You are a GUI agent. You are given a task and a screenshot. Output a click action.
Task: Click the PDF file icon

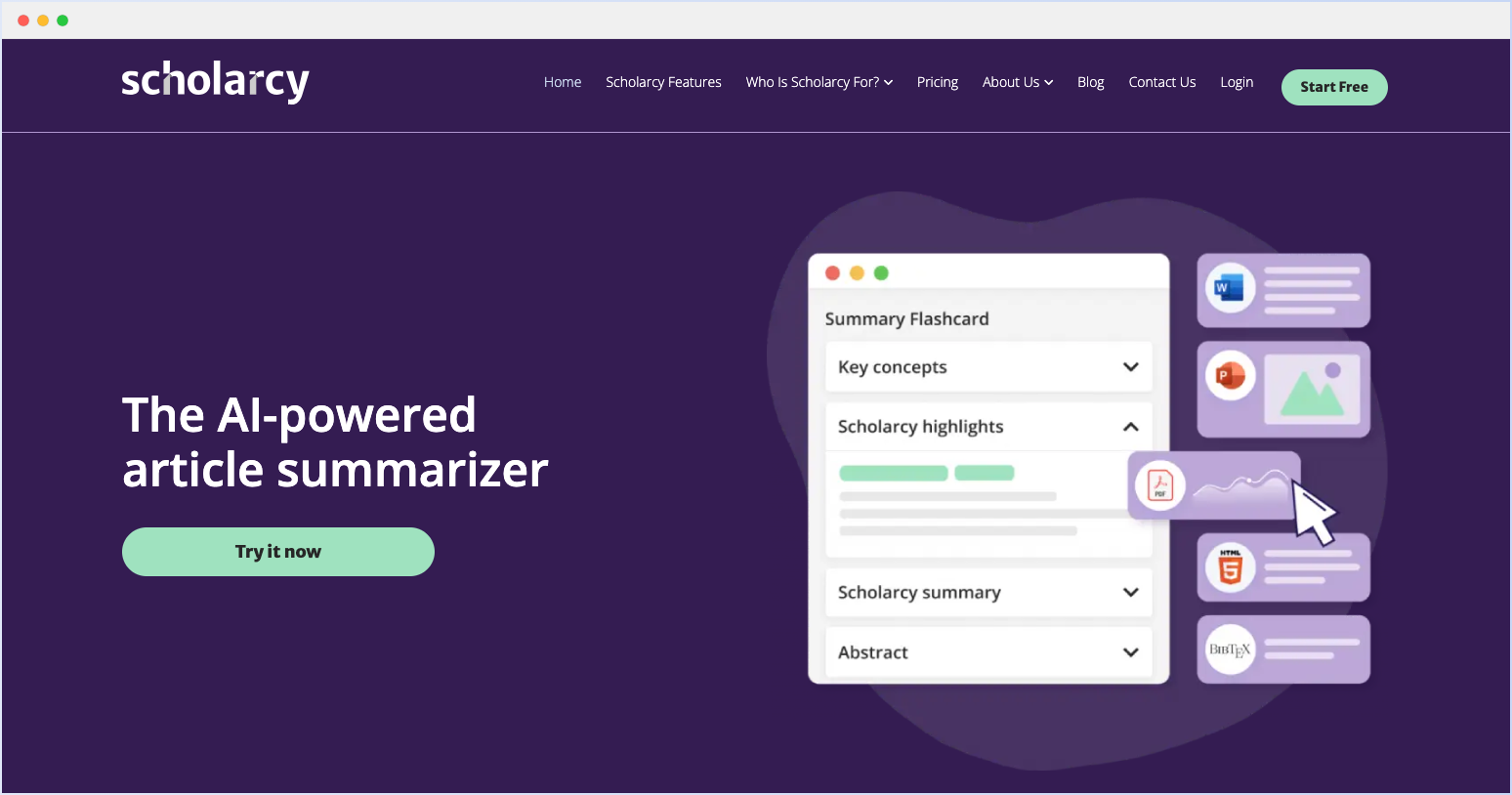point(1160,484)
